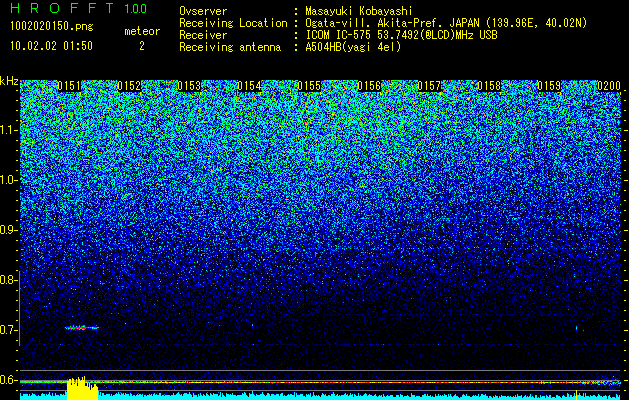Click the 0153 time marker
The width and height of the screenshot is (629, 400).
pyautogui.click(x=189, y=86)
